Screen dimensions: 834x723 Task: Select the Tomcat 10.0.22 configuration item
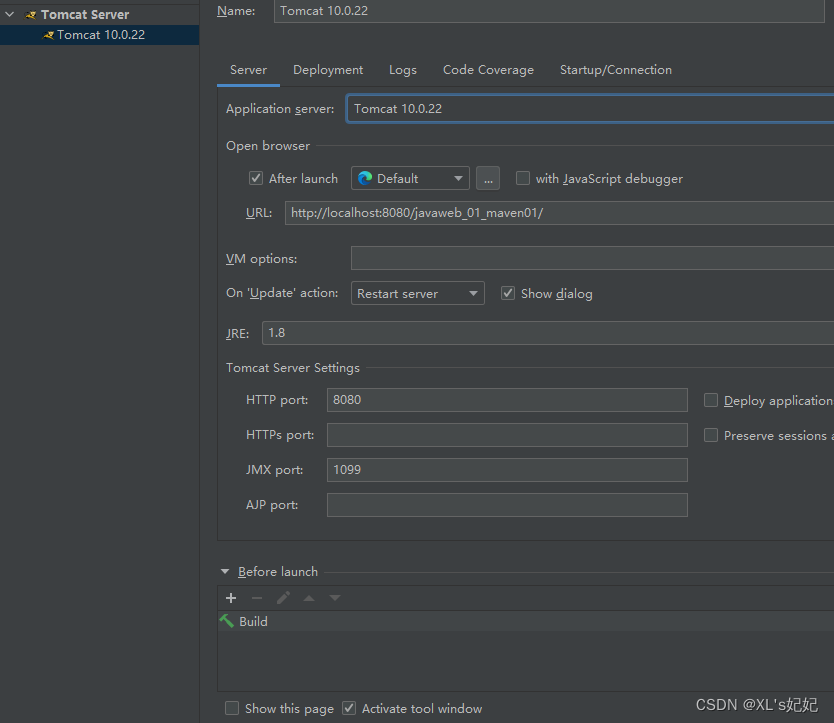tap(100, 35)
